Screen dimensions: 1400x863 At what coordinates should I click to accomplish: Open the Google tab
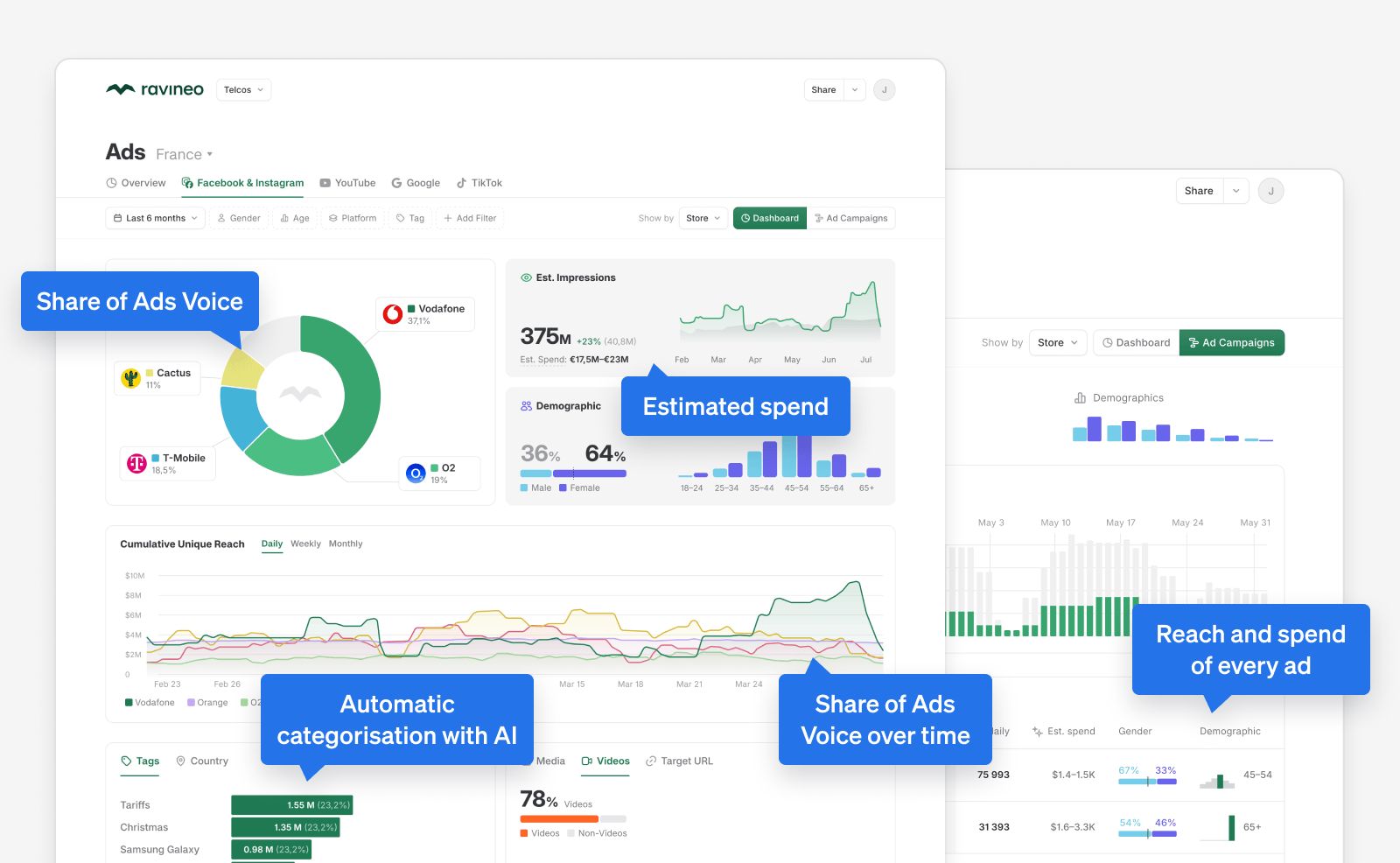(416, 183)
